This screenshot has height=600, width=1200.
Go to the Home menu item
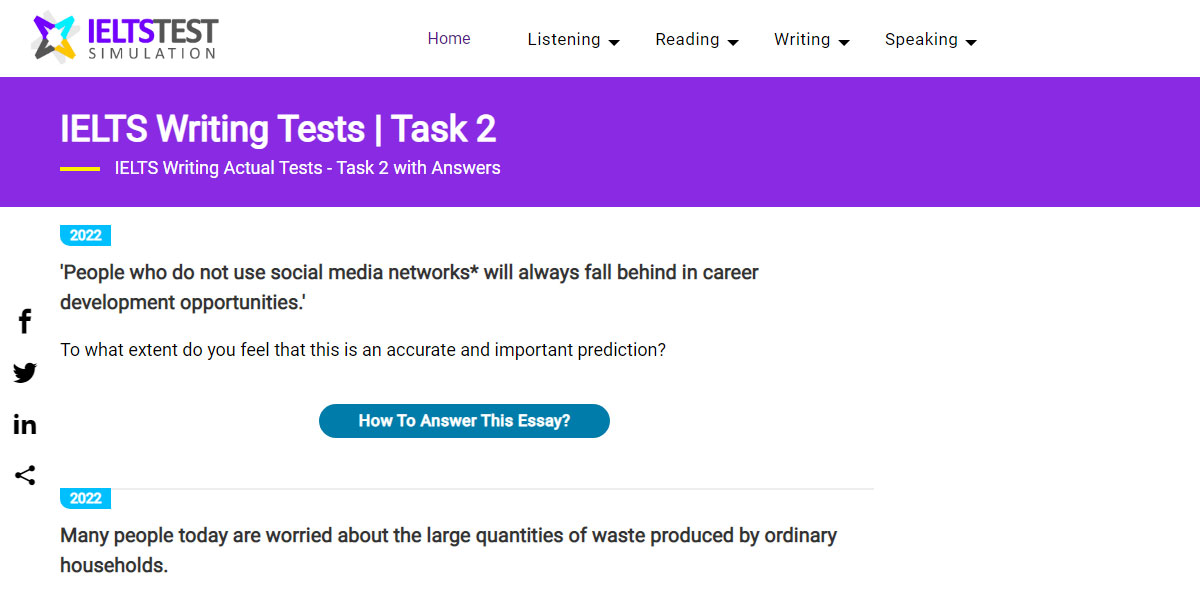point(449,38)
